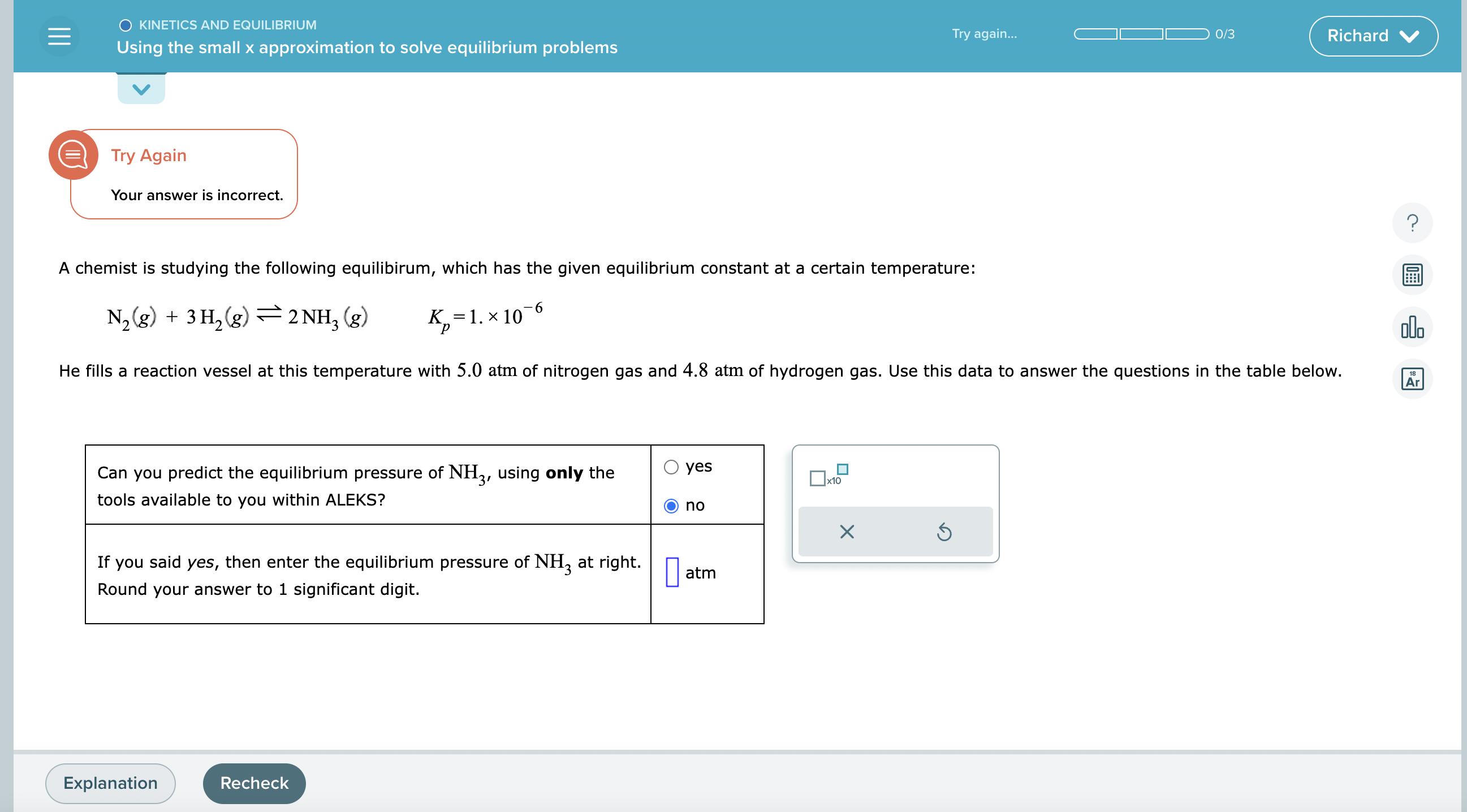Click the Kinetics and Equilibrium topic label
The image size is (1467, 812).
tap(227, 25)
